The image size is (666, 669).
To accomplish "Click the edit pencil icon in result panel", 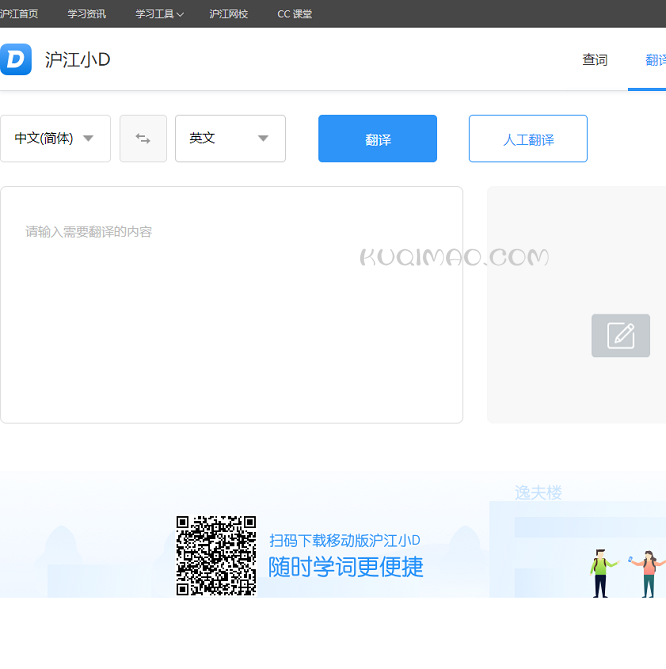I will pos(620,335).
